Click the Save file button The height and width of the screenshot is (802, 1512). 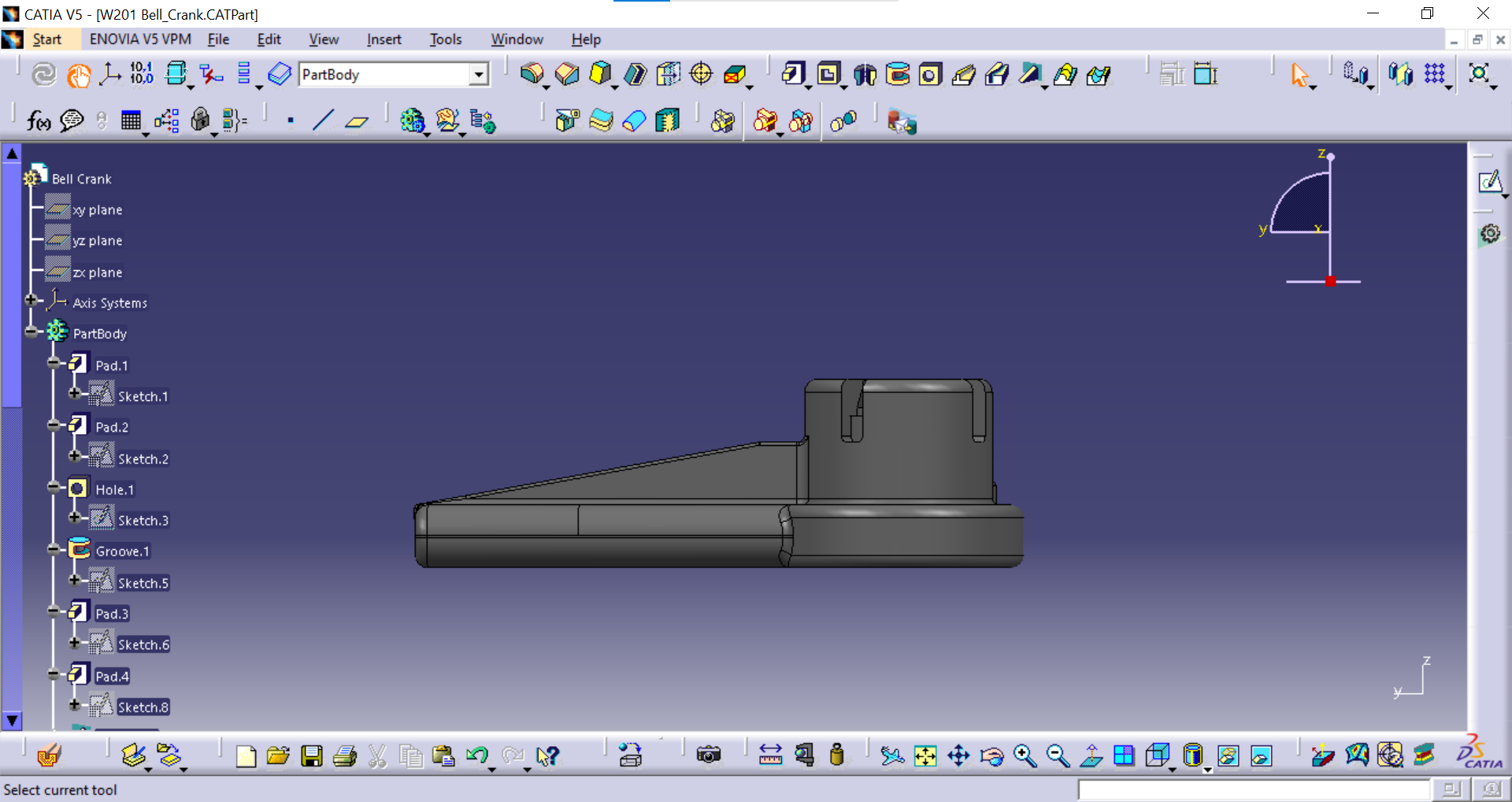click(x=312, y=756)
